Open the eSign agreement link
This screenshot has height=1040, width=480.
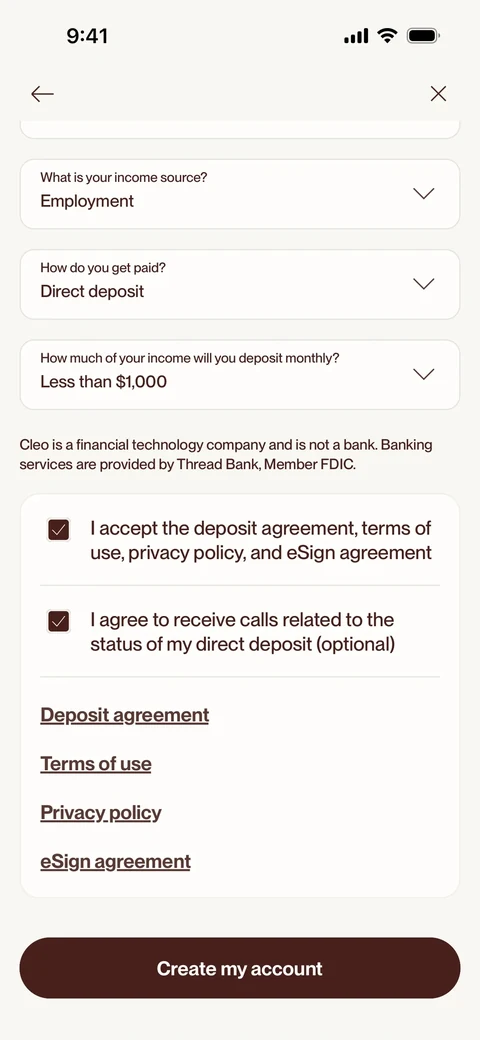(x=115, y=862)
